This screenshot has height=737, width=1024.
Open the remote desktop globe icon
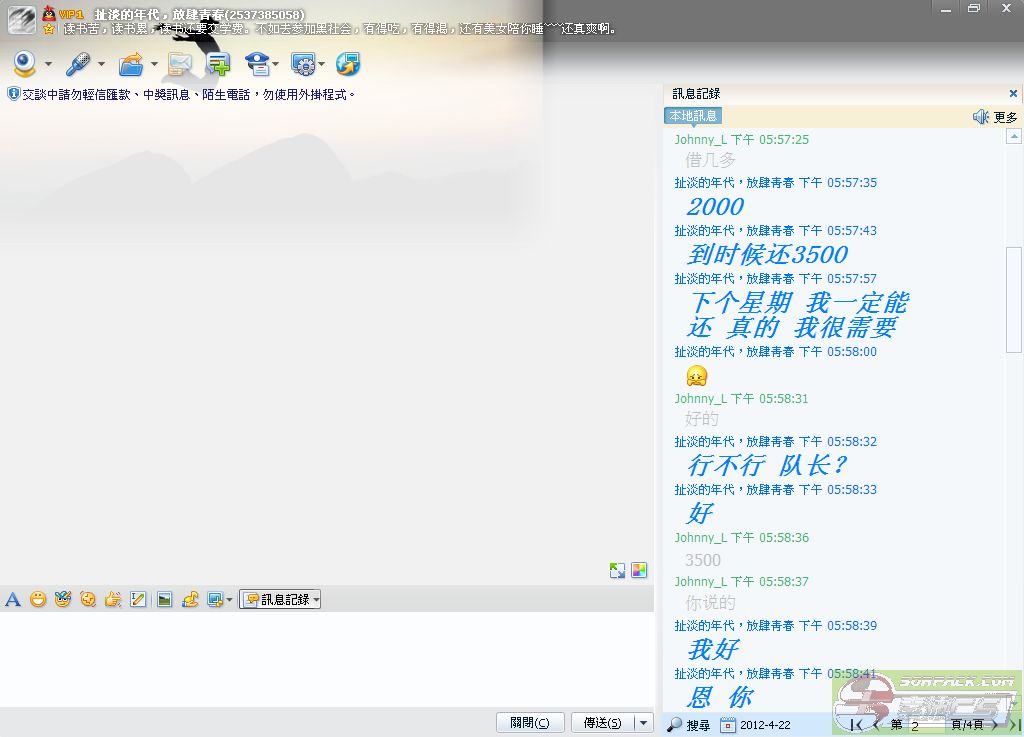(348, 65)
